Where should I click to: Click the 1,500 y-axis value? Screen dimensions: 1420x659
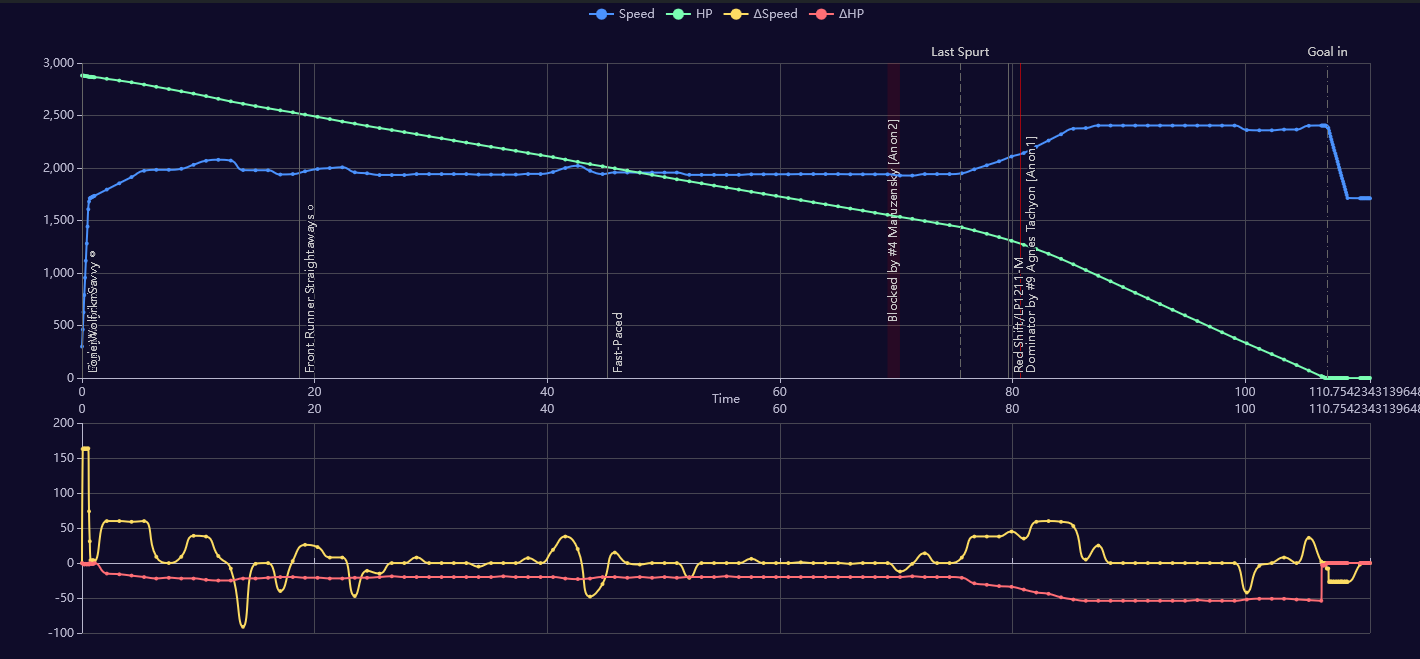click(59, 221)
